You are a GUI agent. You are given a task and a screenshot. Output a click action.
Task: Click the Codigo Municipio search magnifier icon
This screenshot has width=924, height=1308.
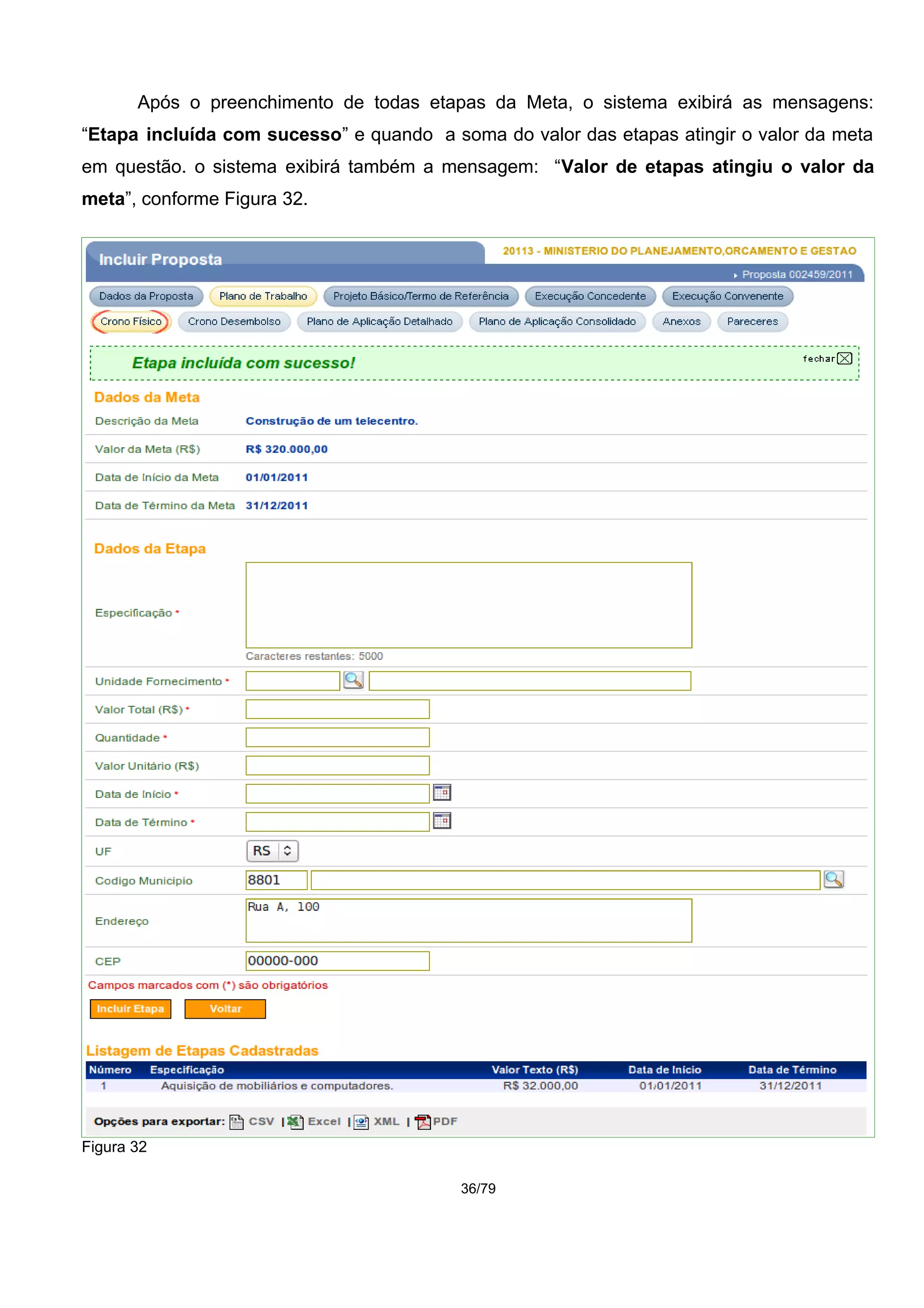pos(833,880)
